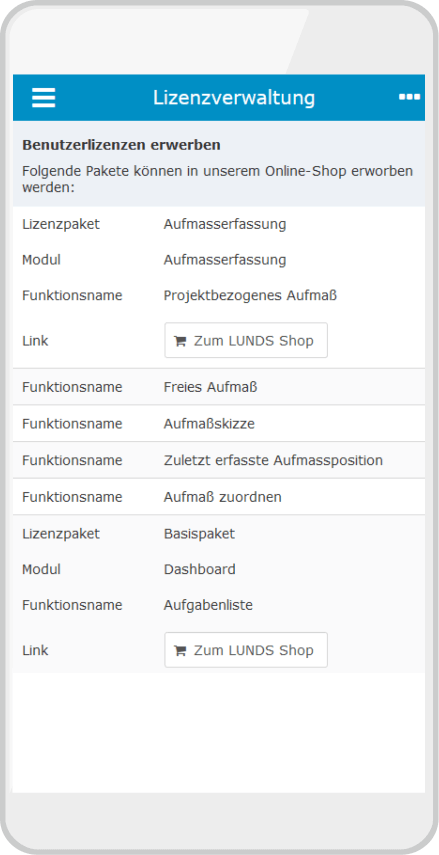
Task: Click Aufmasserfassung license package value
Action: pyautogui.click(x=225, y=224)
